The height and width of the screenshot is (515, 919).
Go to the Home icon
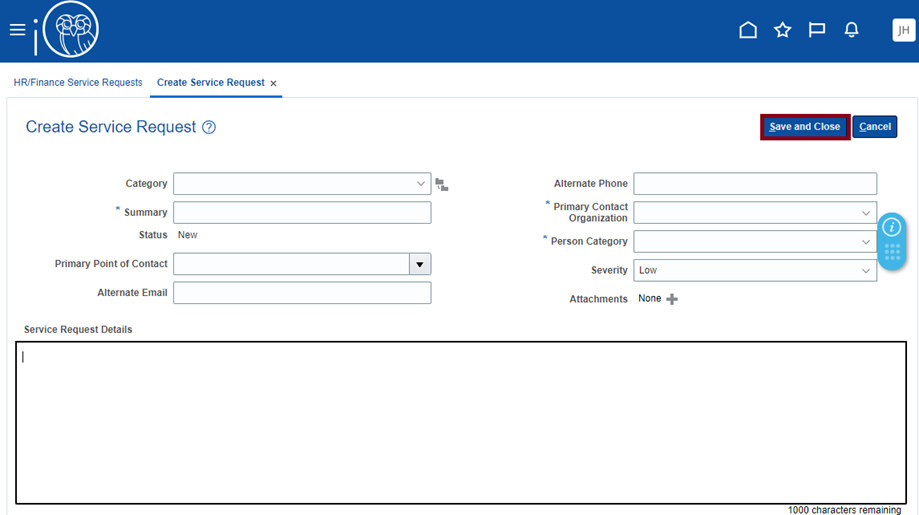[x=748, y=30]
